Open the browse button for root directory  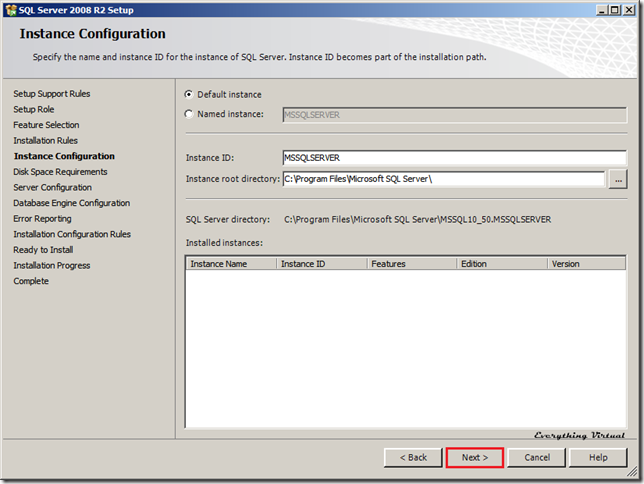(x=618, y=180)
